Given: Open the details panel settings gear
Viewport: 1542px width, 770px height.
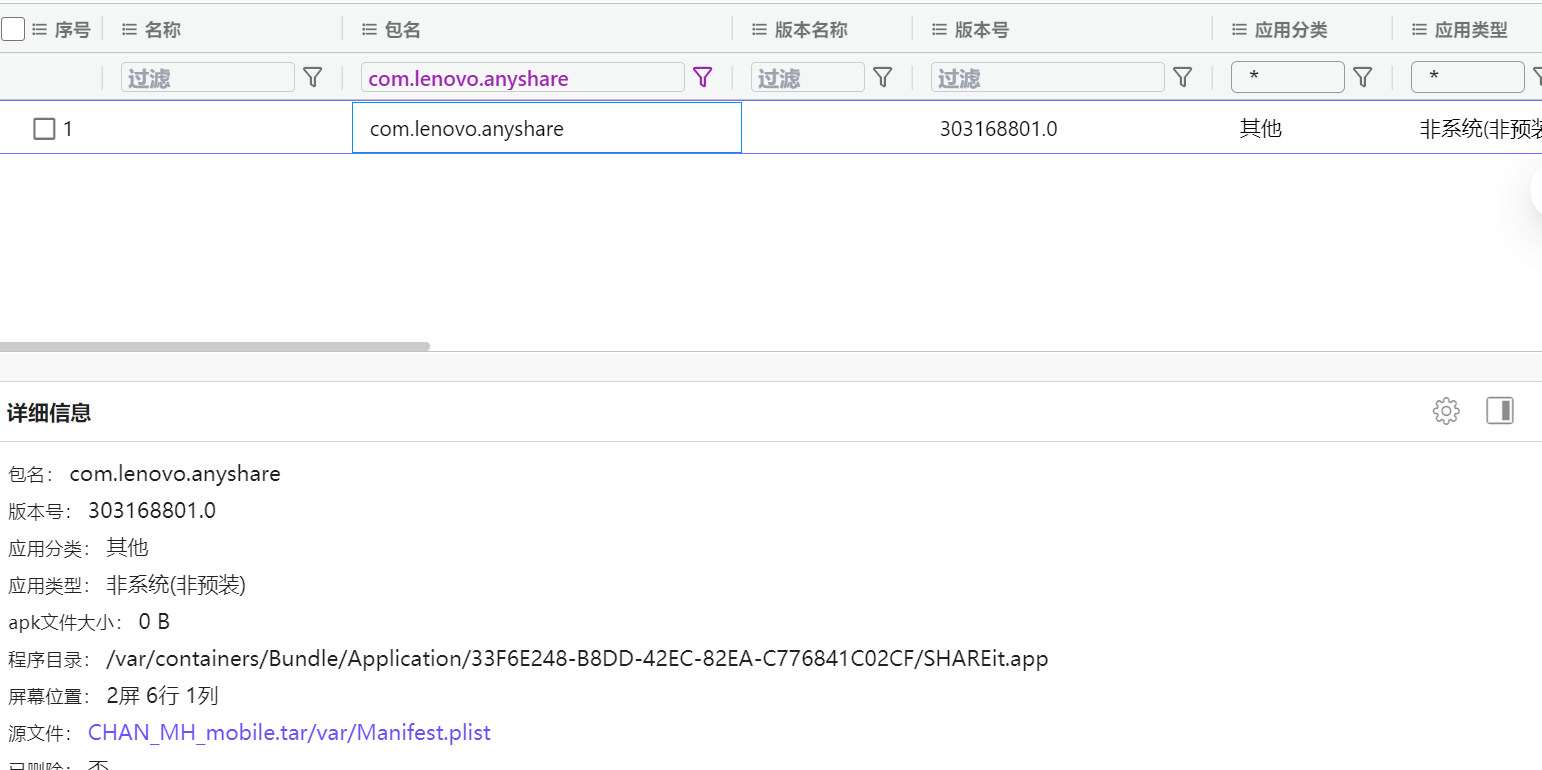Looking at the screenshot, I should (x=1446, y=411).
